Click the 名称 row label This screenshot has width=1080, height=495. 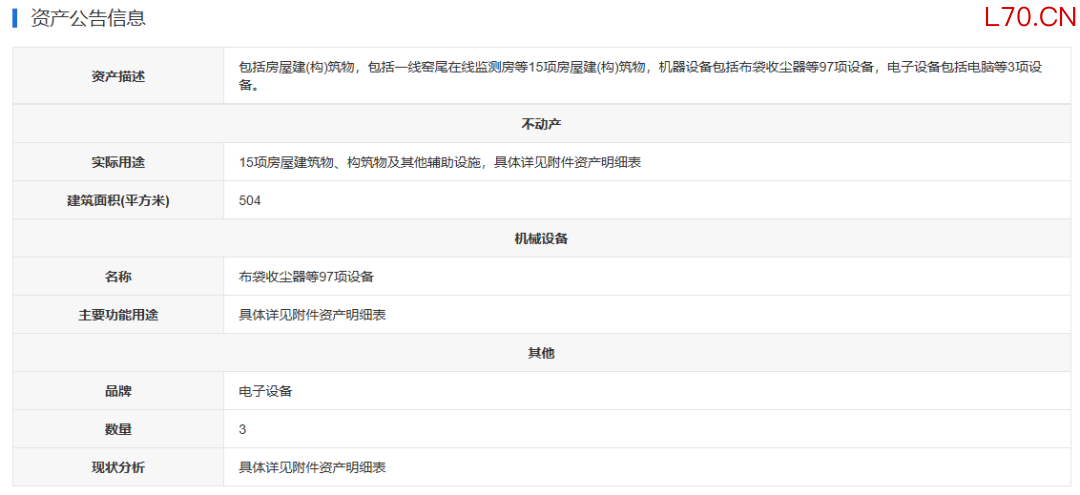pos(118,276)
